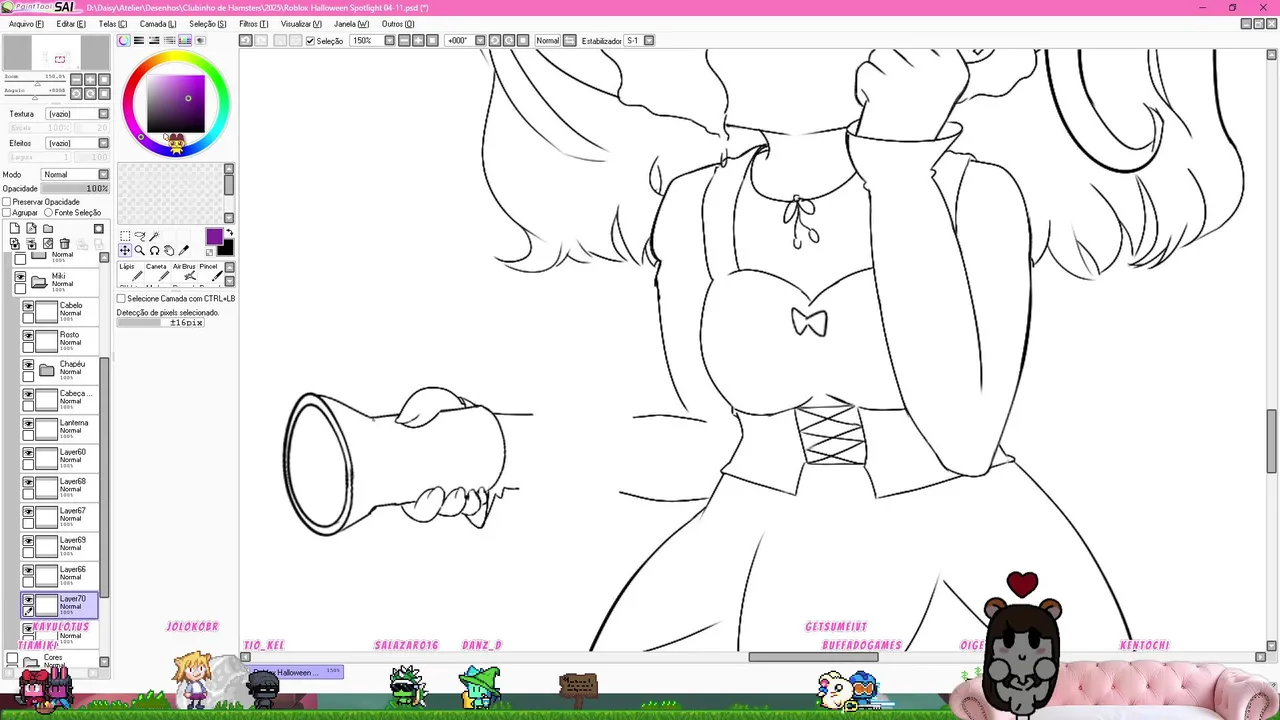Open the Arquivo menu
The width and height of the screenshot is (1280, 720).
[x=26, y=24]
